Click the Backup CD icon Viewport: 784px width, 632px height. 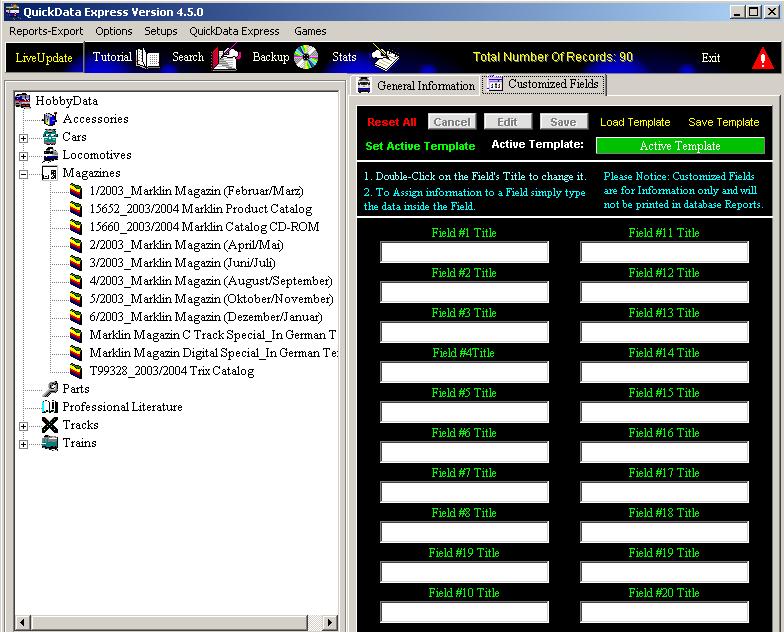point(306,57)
